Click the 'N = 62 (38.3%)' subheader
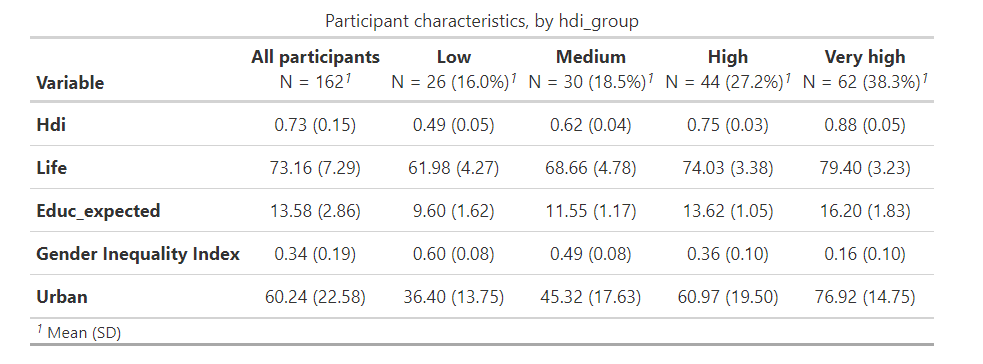 pyautogui.click(x=865, y=82)
